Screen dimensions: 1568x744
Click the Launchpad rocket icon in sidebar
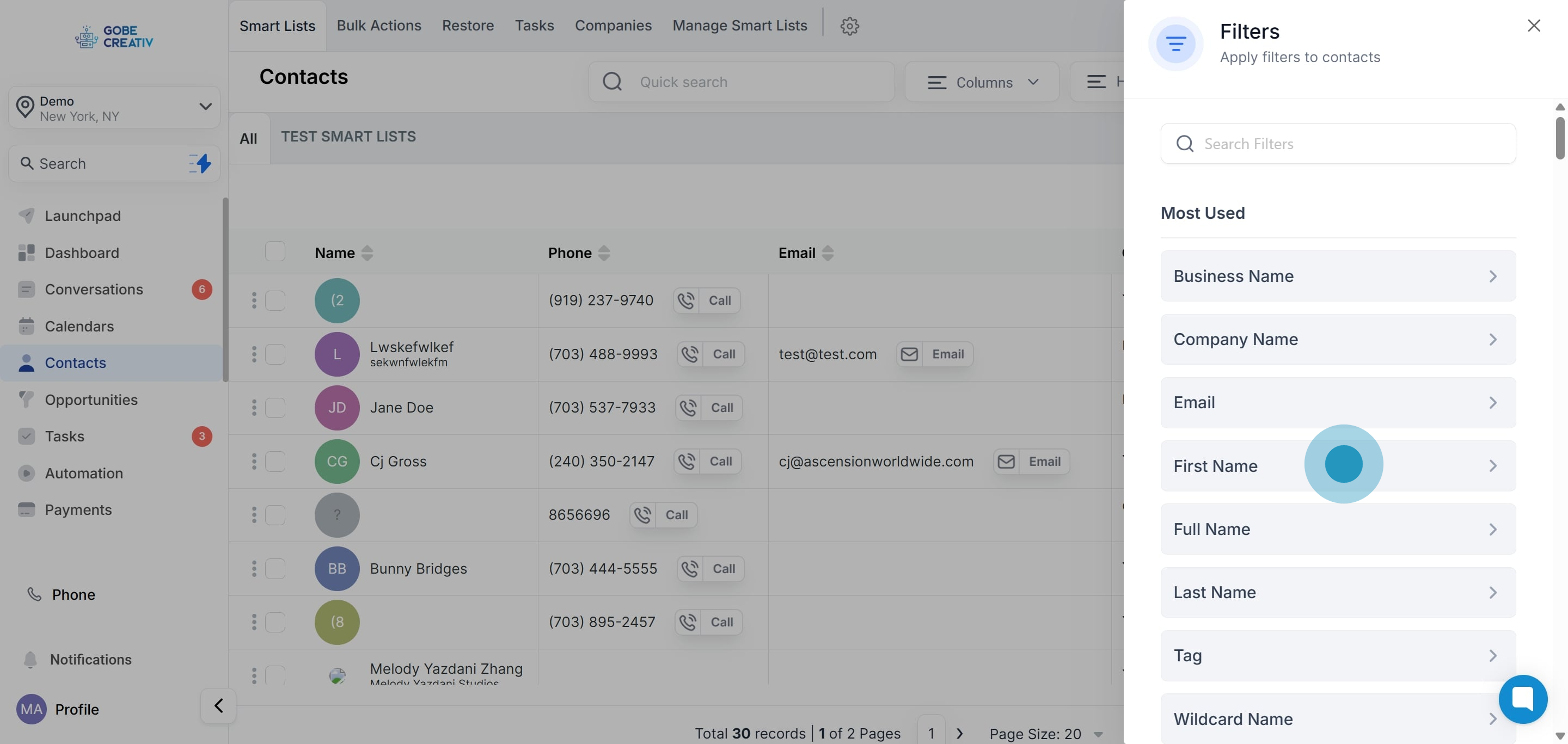(x=26, y=216)
